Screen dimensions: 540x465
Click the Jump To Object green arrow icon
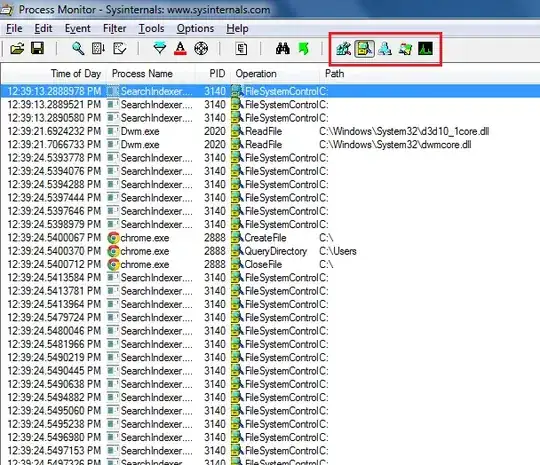(303, 49)
